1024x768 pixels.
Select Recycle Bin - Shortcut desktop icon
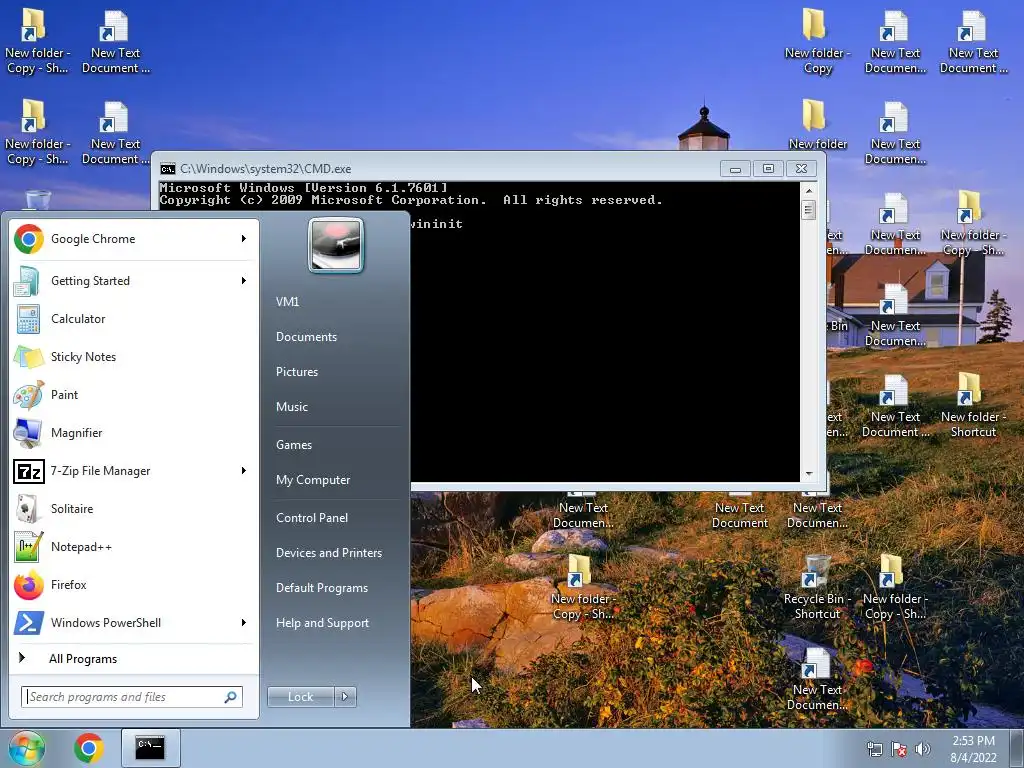point(817,586)
